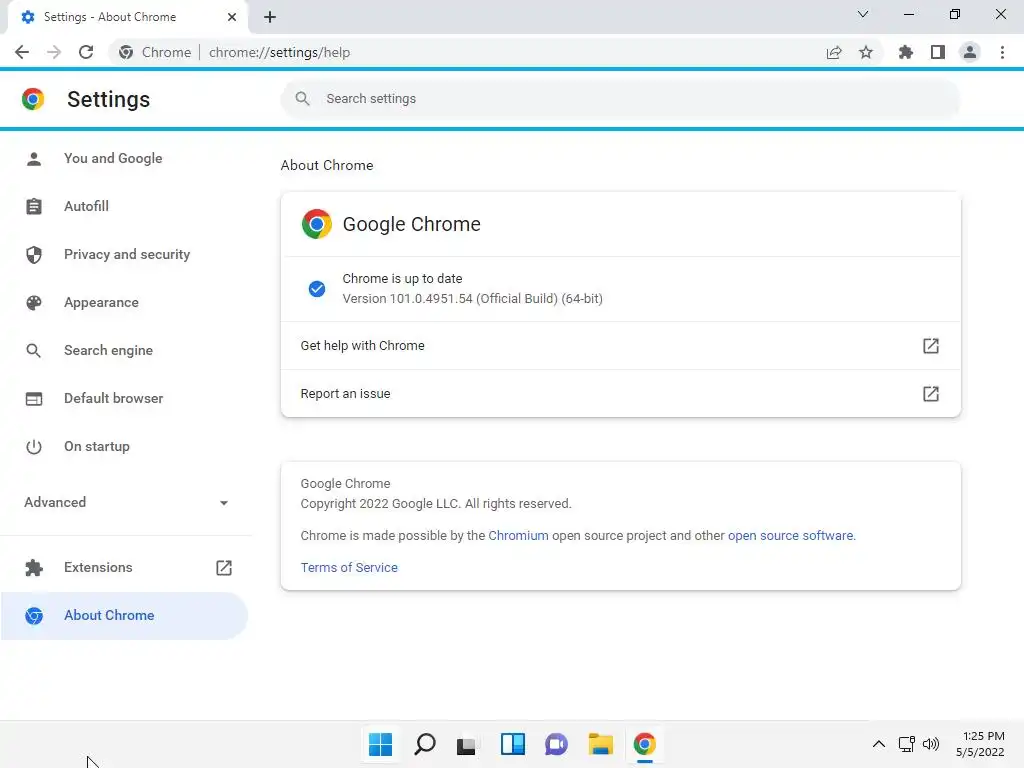The image size is (1024, 768).
Task: Open the Terms of Service link
Action: (x=349, y=568)
